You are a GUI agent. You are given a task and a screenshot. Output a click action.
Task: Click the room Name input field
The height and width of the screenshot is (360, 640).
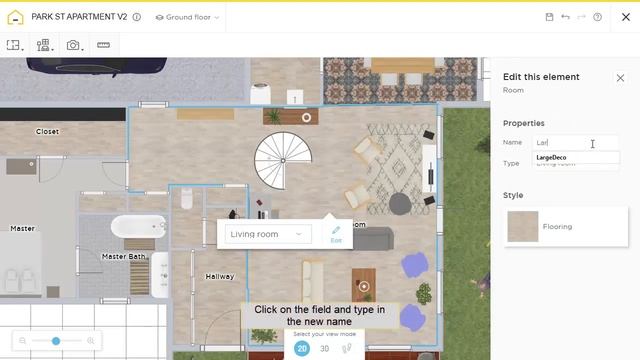pos(576,143)
